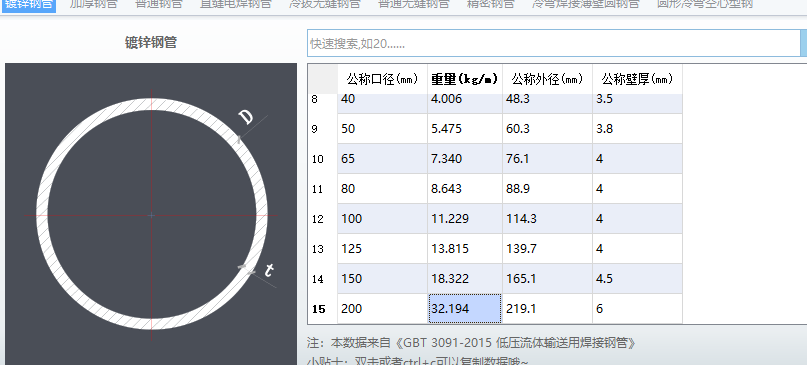Select weight cell 11.229

pyautogui.click(x=465, y=219)
